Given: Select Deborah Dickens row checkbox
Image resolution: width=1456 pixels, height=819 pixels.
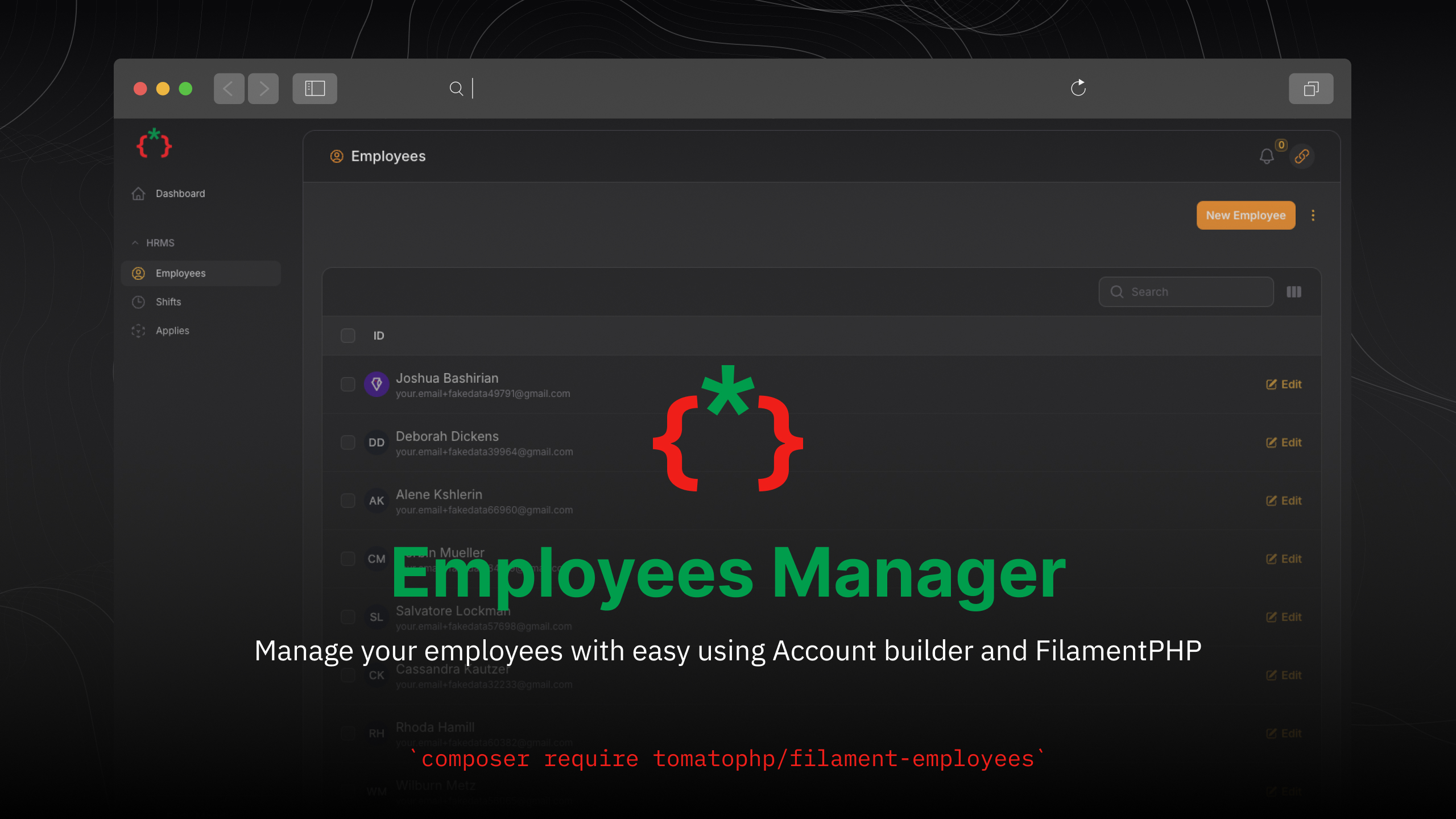Looking at the screenshot, I should 348,442.
